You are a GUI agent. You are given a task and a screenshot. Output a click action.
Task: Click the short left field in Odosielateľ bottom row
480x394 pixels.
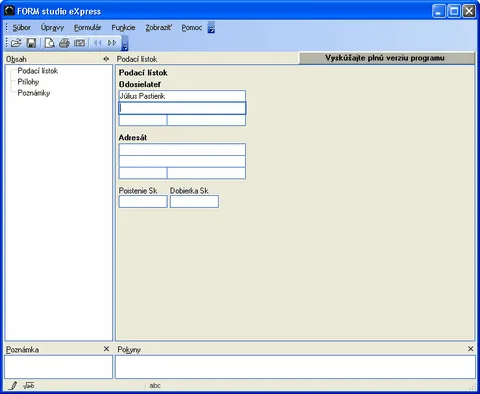(x=143, y=120)
